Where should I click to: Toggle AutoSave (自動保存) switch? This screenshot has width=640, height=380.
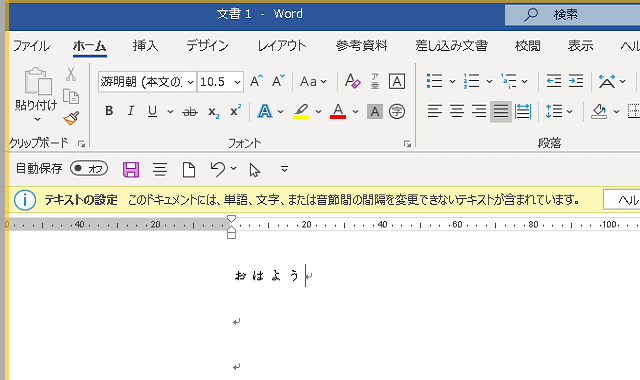[89, 168]
